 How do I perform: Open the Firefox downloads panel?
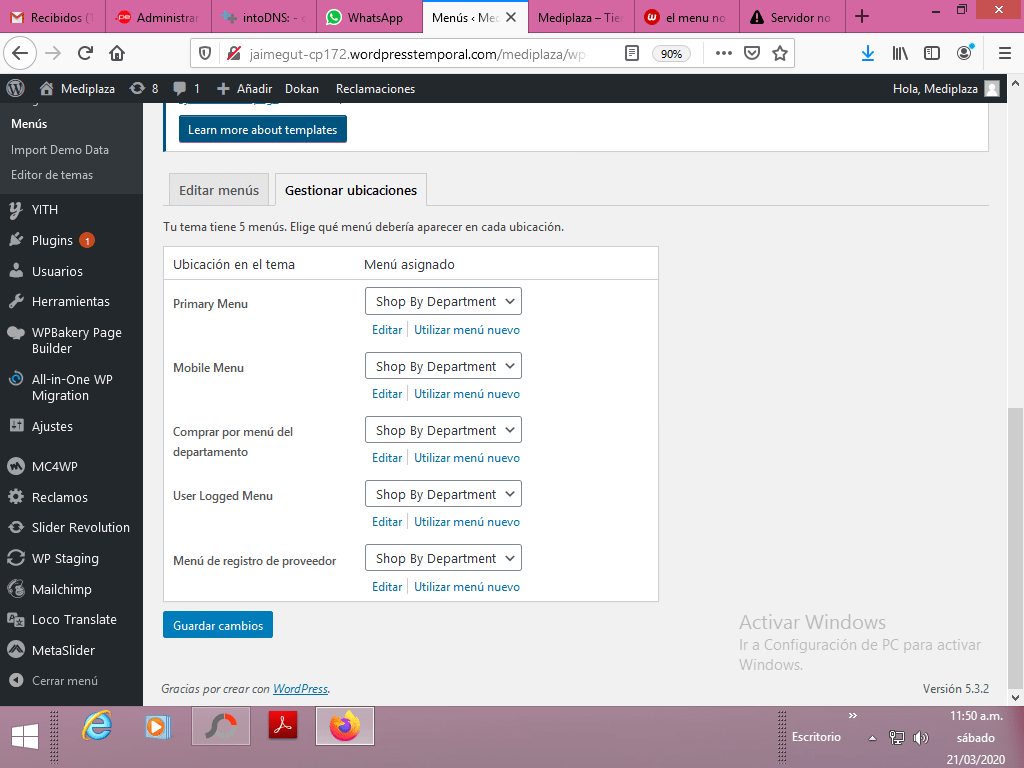[x=868, y=54]
